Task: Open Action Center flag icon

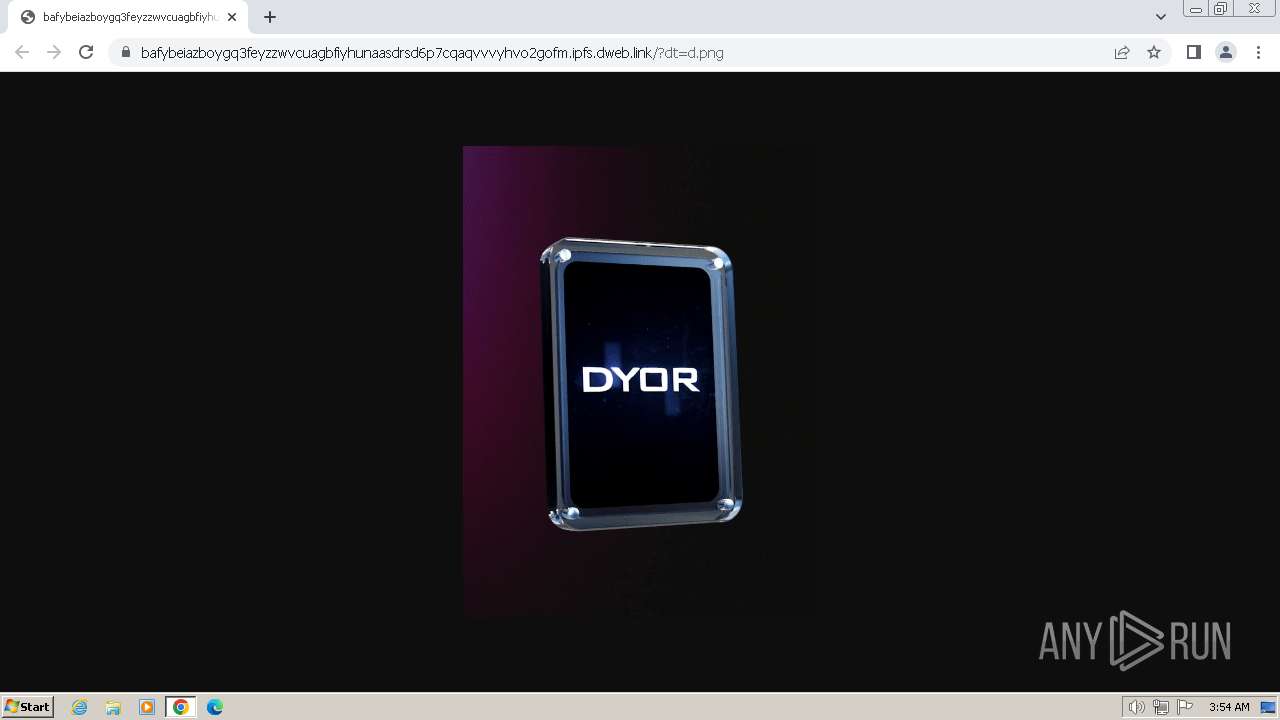Action: coord(1185,707)
